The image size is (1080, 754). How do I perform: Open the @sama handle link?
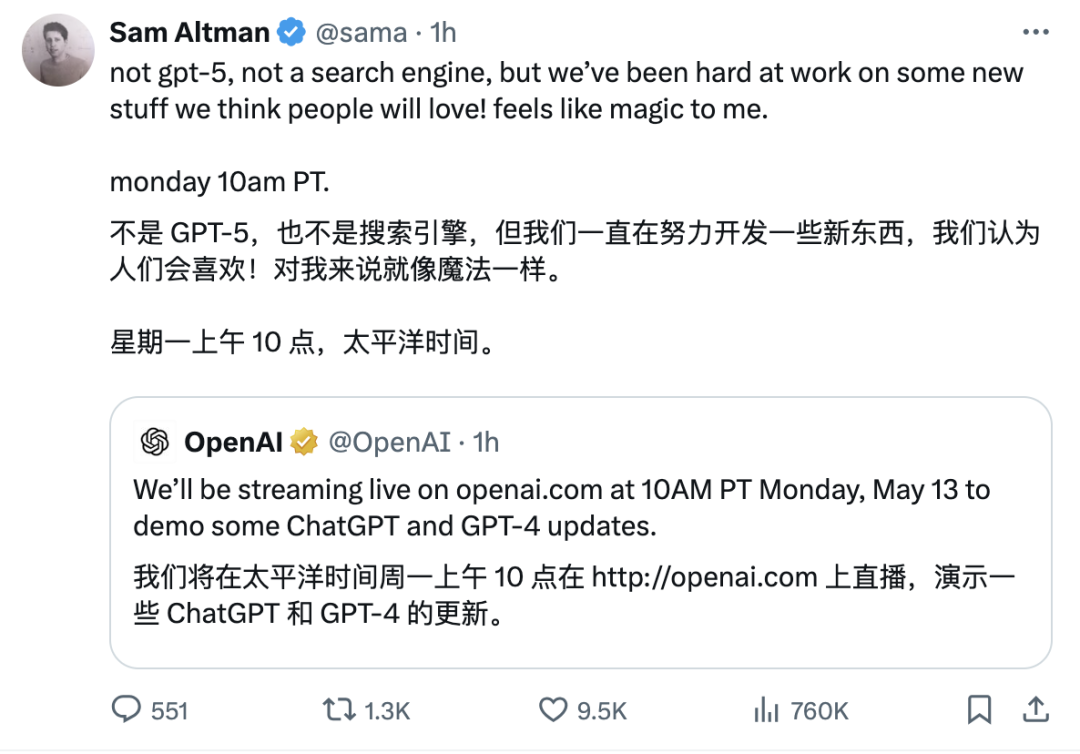tap(361, 33)
